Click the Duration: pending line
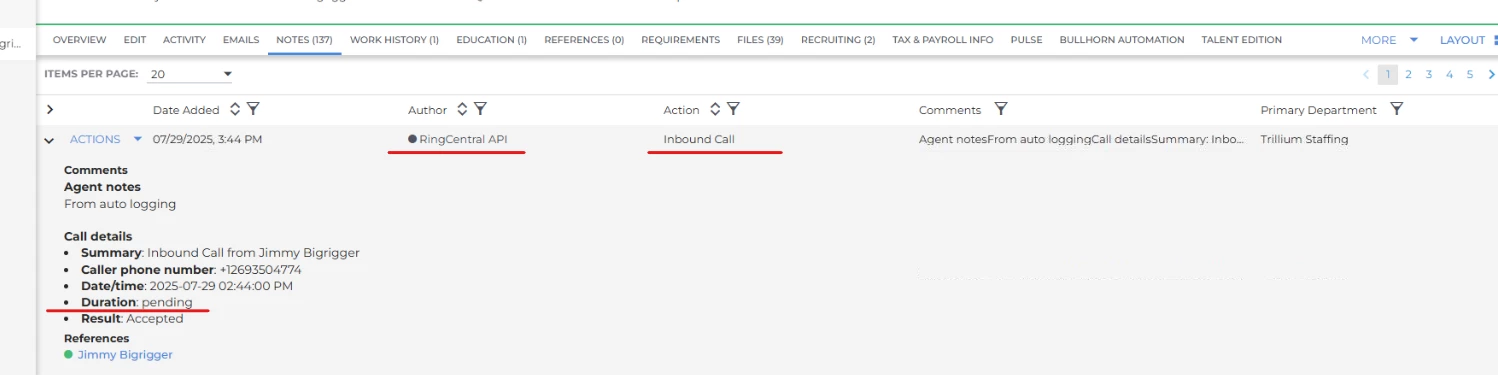Viewport: 1498px width, 375px height. [x=137, y=302]
